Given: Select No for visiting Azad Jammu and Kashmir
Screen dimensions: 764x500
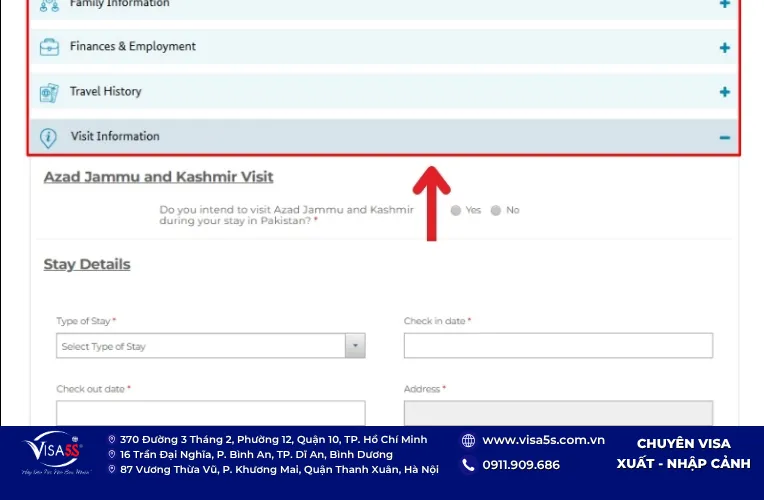Looking at the screenshot, I should [x=496, y=211].
